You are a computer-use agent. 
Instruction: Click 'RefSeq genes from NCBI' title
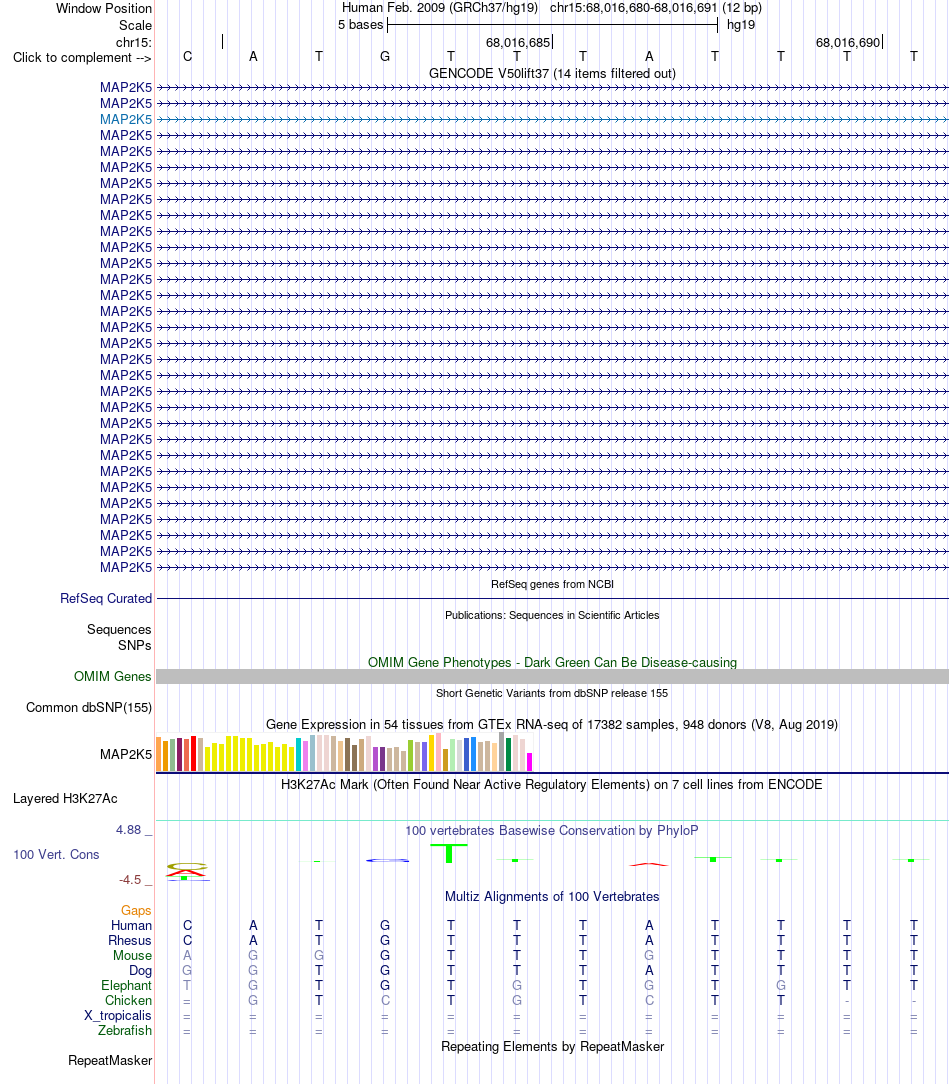[552, 585]
